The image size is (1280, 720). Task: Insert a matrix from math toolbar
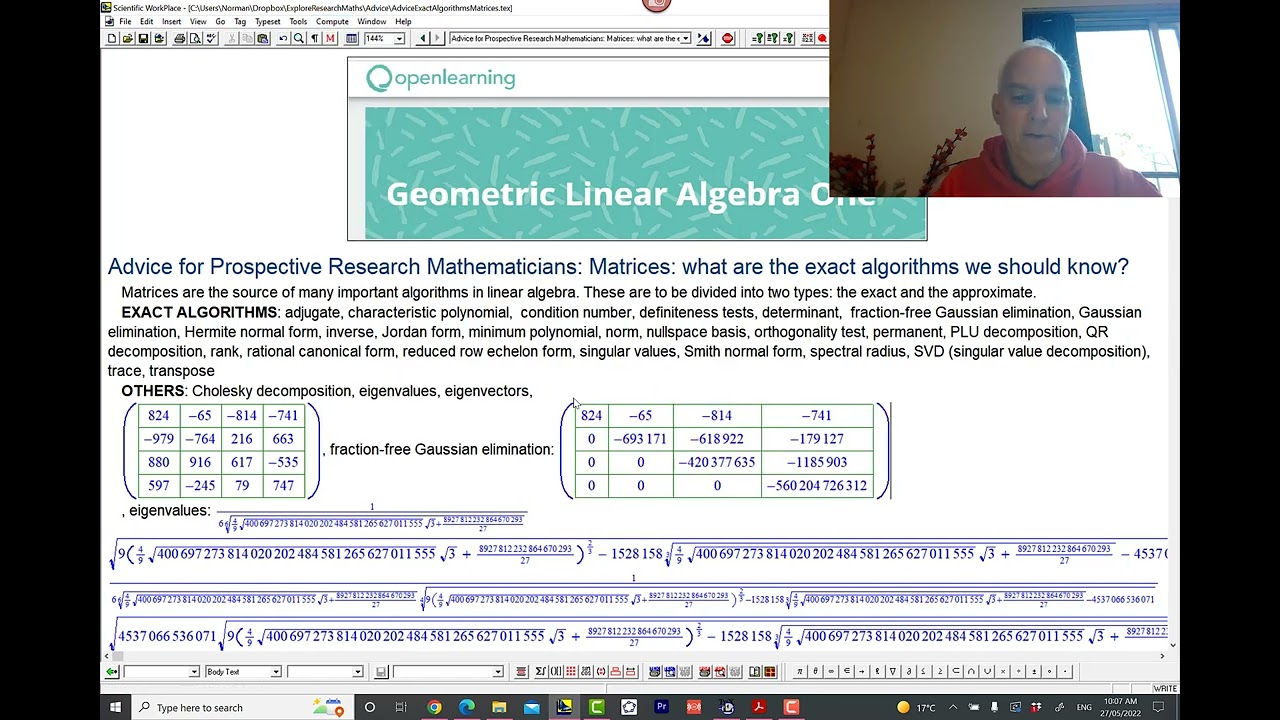(571, 671)
